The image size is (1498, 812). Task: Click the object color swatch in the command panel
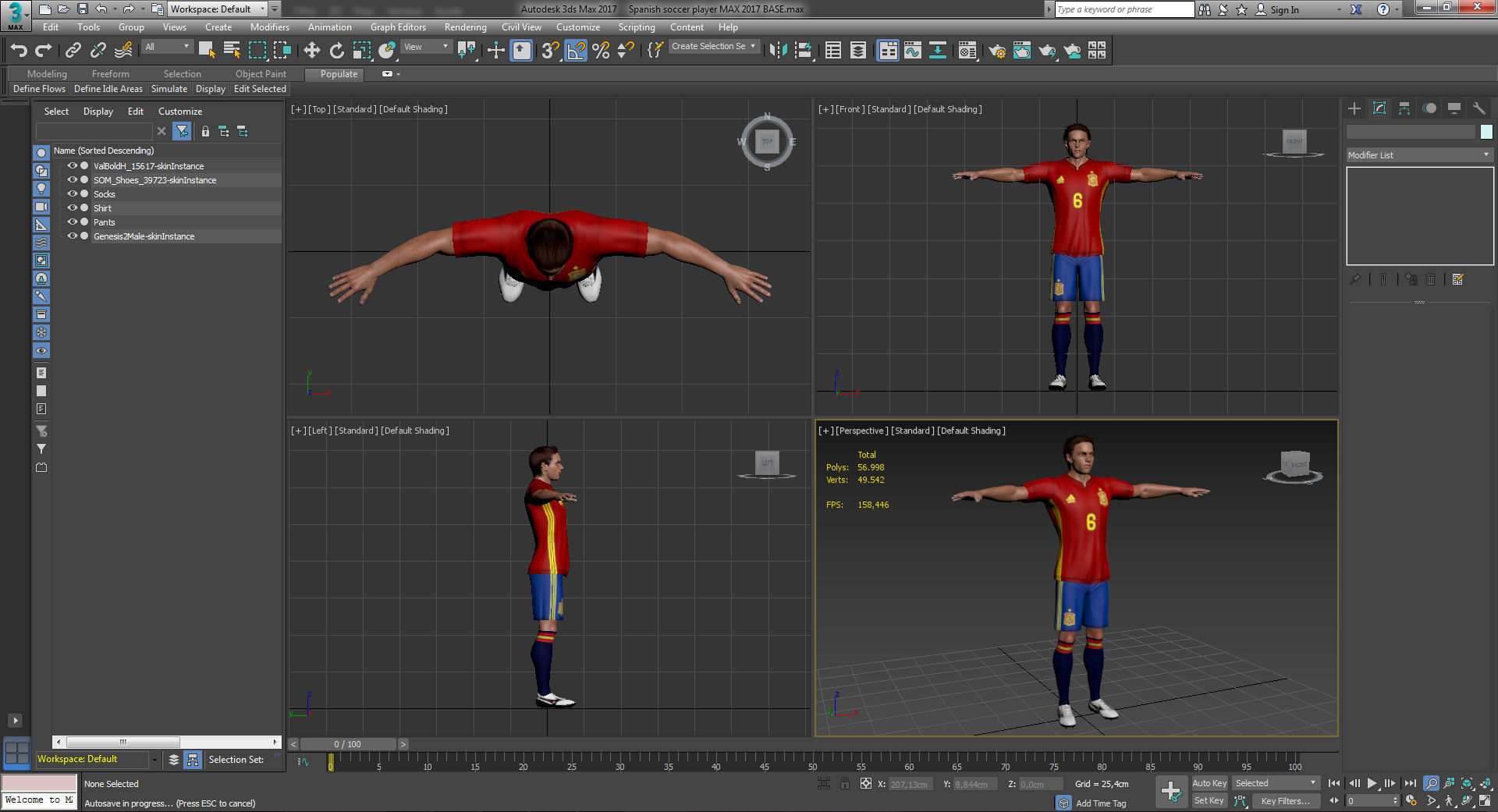(x=1486, y=132)
